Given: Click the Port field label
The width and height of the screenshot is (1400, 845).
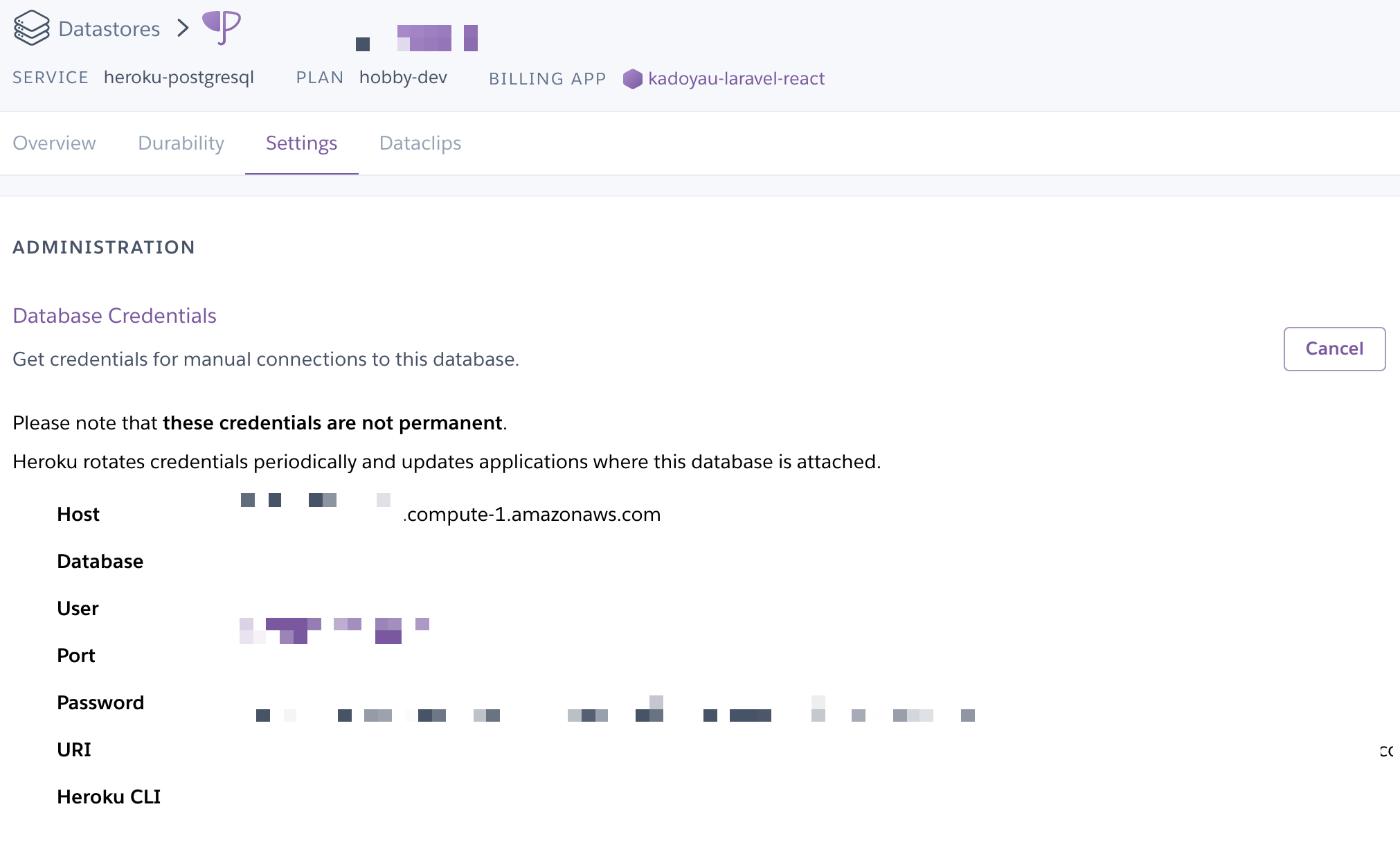Looking at the screenshot, I should (x=76, y=656).
